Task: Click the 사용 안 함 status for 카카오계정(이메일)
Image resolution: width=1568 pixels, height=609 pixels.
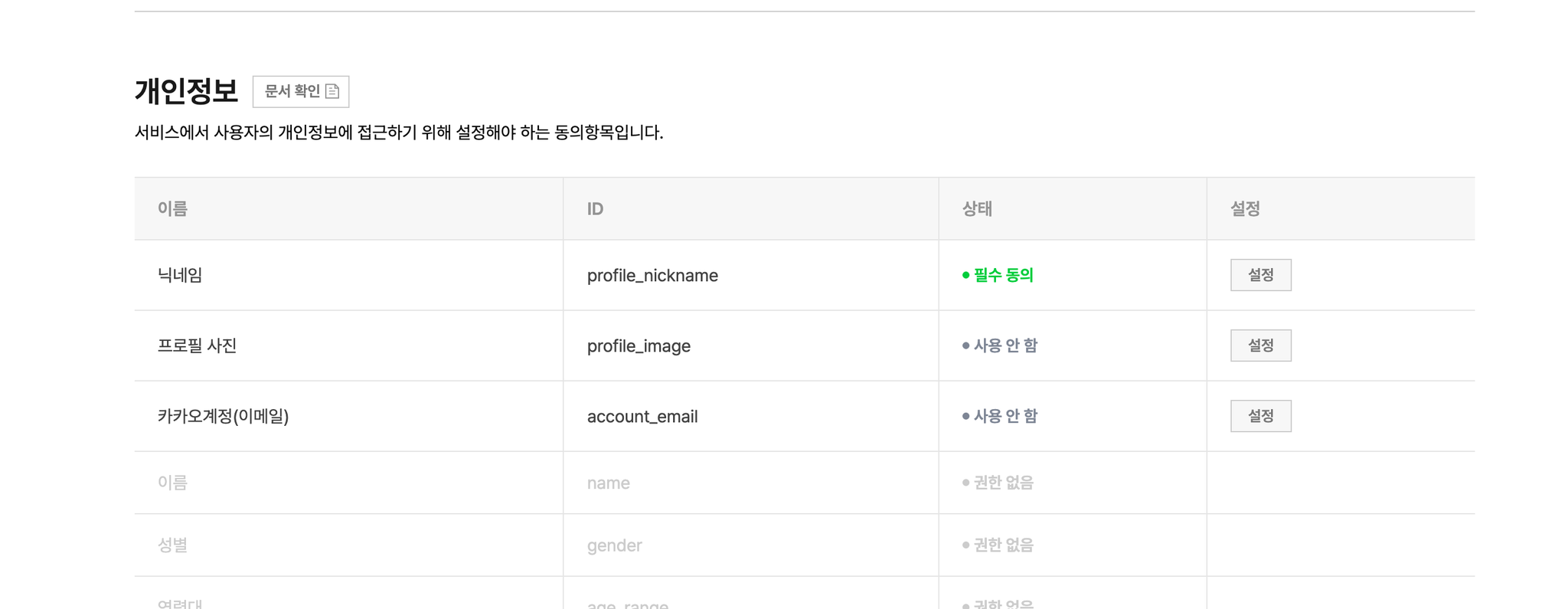Action: coord(1006,415)
